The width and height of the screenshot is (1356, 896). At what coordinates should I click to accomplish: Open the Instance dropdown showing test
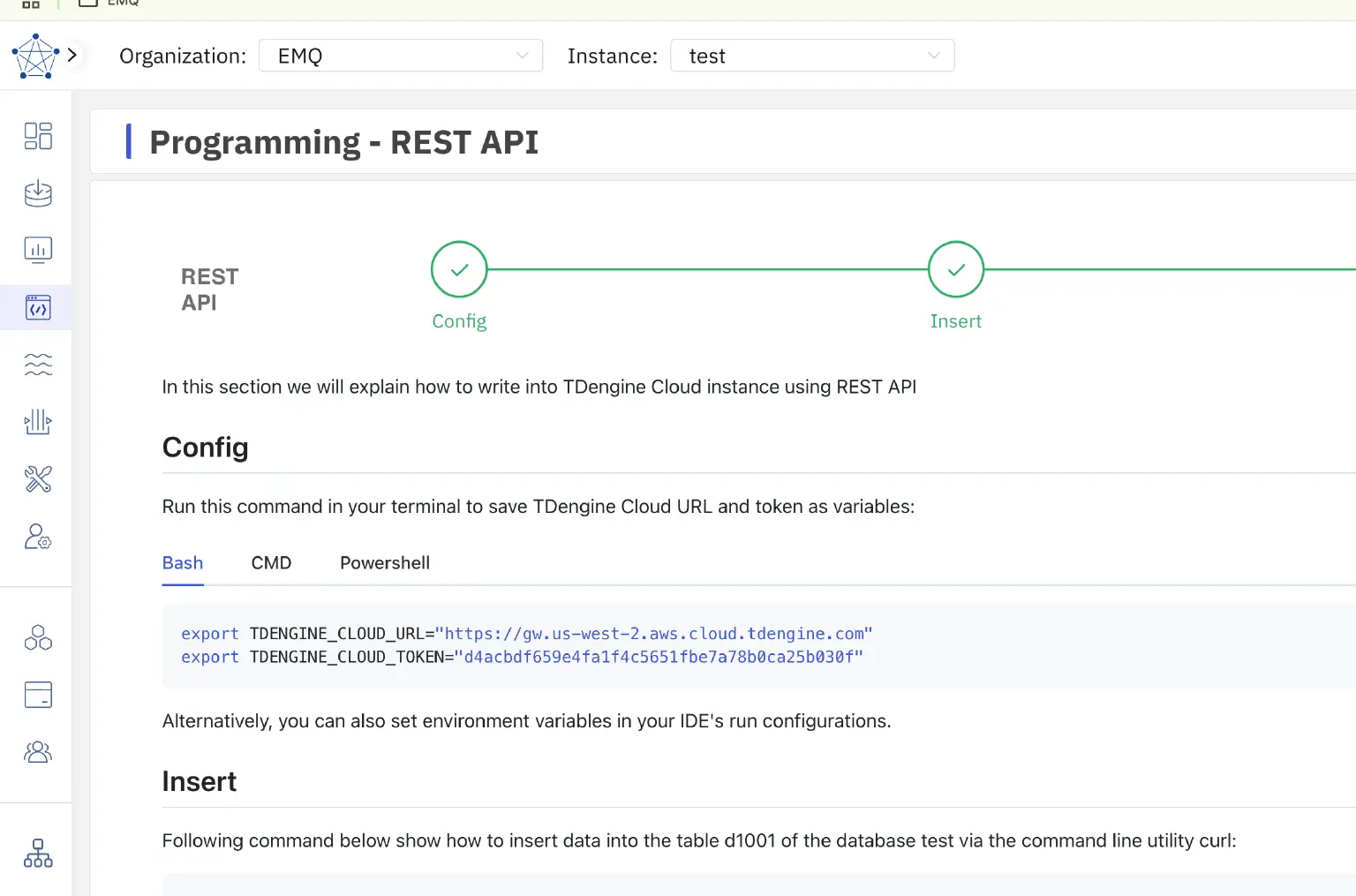coord(811,56)
